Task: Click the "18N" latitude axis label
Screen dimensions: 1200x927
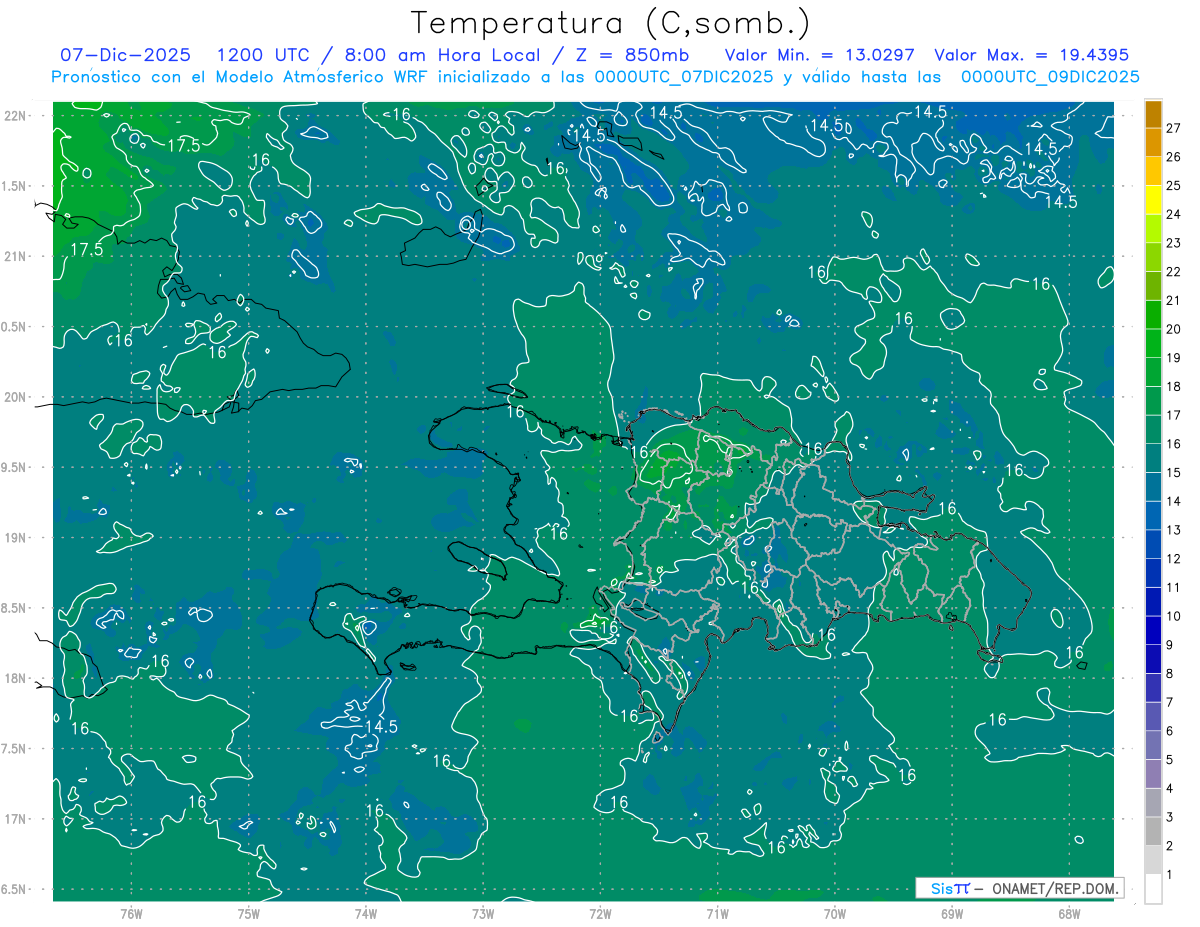Action: pos(16,678)
